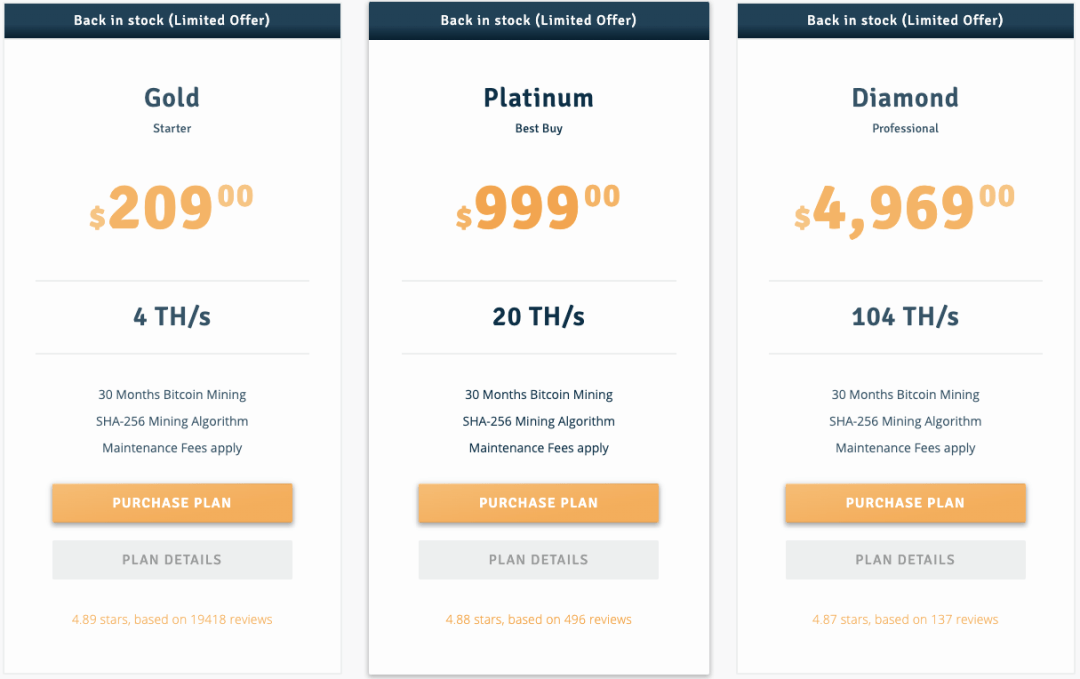Image resolution: width=1080 pixels, height=679 pixels.
Task: Open the 137 reviews link
Action: tap(905, 619)
